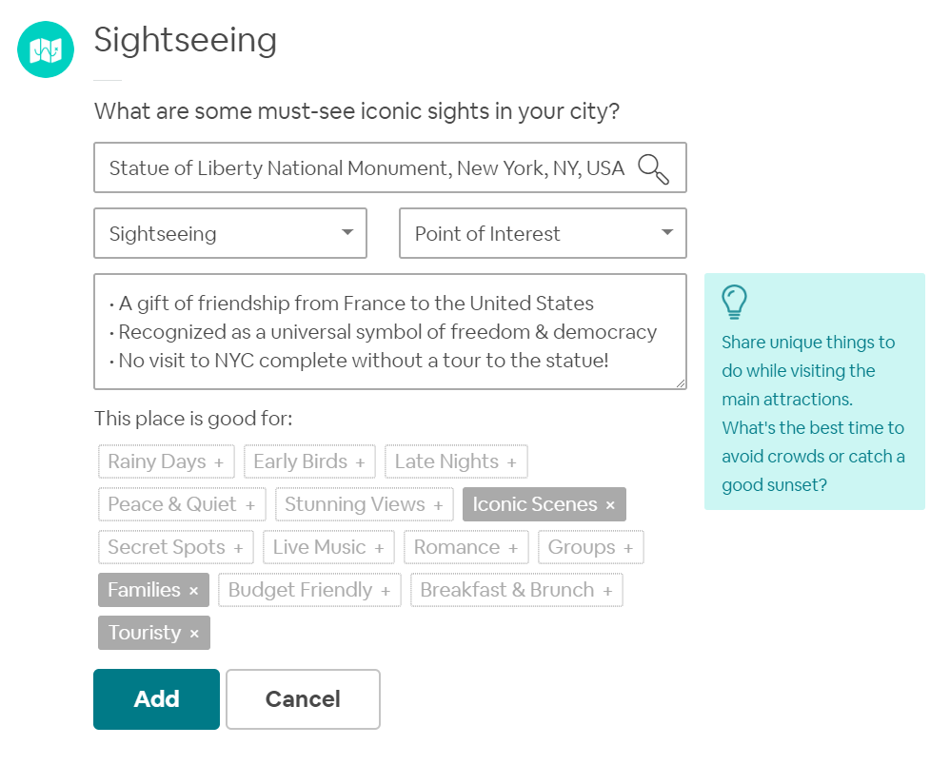Image resolution: width=950 pixels, height=765 pixels.
Task: Click into the description text area
Action: [x=390, y=331]
